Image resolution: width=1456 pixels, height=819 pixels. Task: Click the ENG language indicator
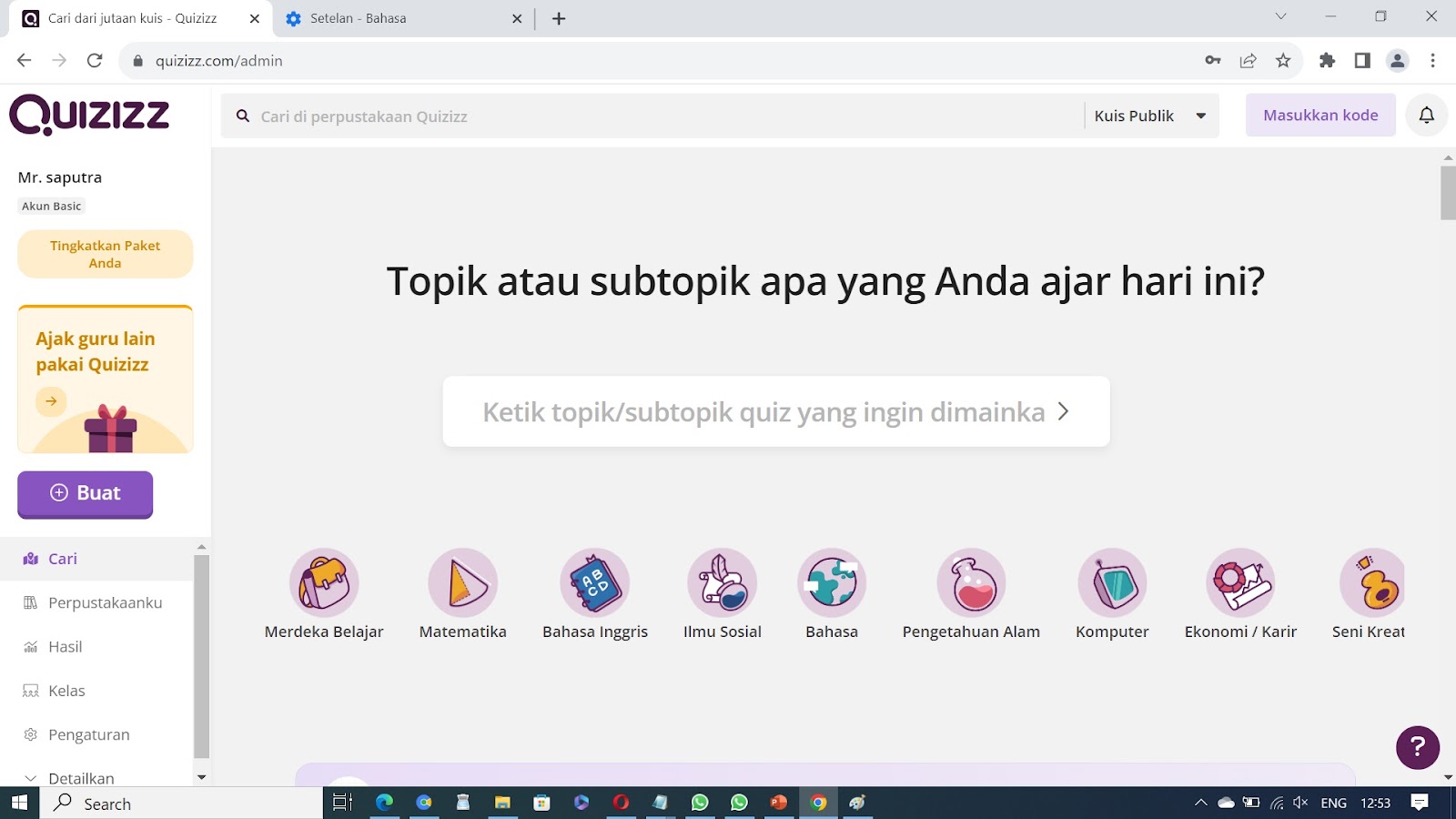(x=1334, y=803)
